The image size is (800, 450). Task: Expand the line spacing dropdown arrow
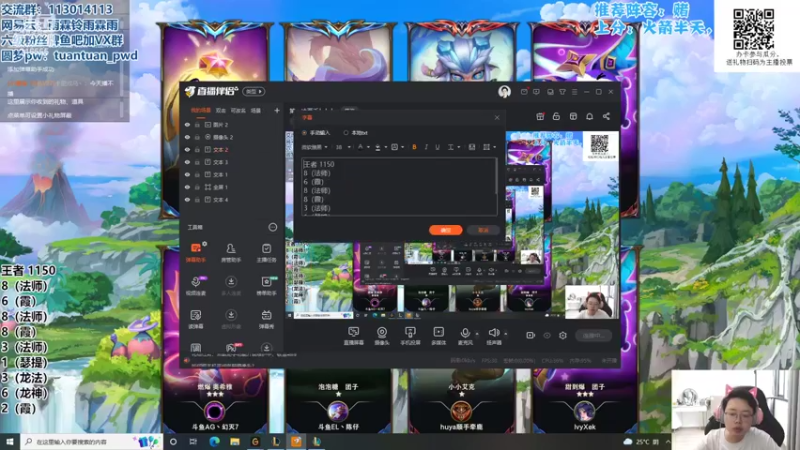(x=458, y=147)
